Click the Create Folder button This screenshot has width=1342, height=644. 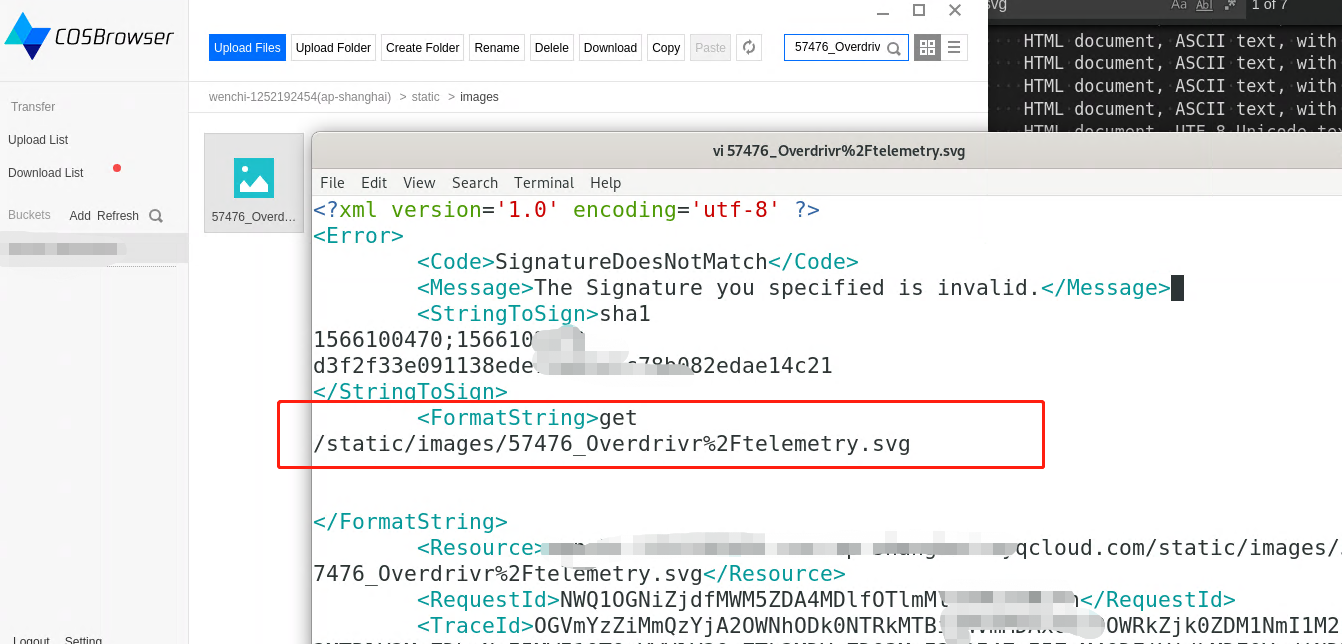click(x=422, y=47)
